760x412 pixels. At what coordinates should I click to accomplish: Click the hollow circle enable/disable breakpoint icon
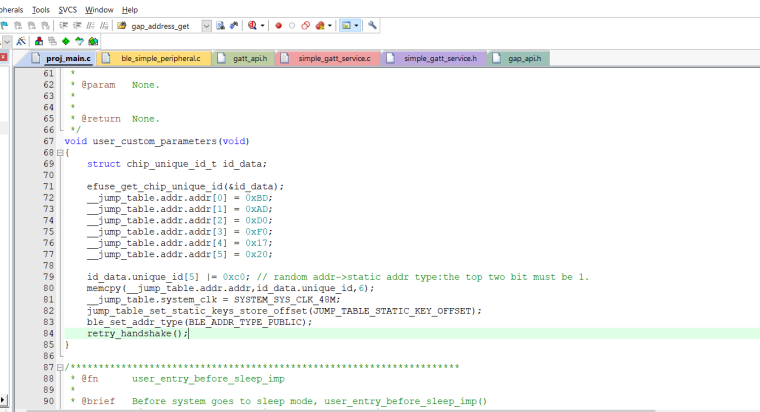coord(291,24)
